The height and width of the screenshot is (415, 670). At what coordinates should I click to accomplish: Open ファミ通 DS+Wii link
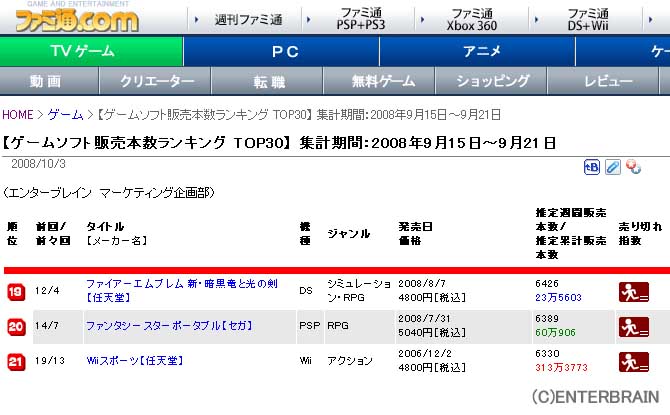tap(588, 19)
